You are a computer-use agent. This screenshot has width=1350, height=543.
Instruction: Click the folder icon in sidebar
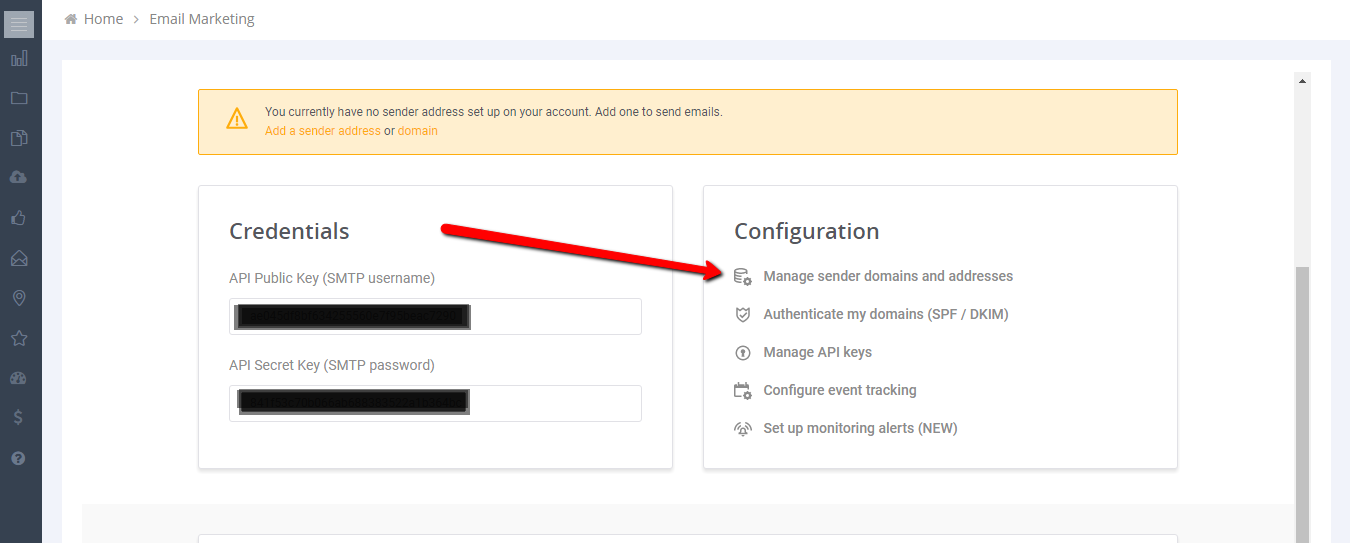(x=19, y=98)
